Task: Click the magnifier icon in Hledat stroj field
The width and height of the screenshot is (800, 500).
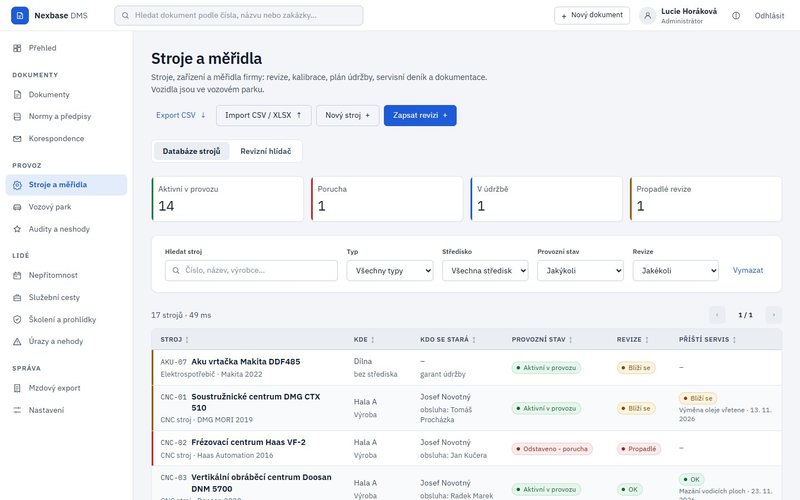Action: (176, 270)
